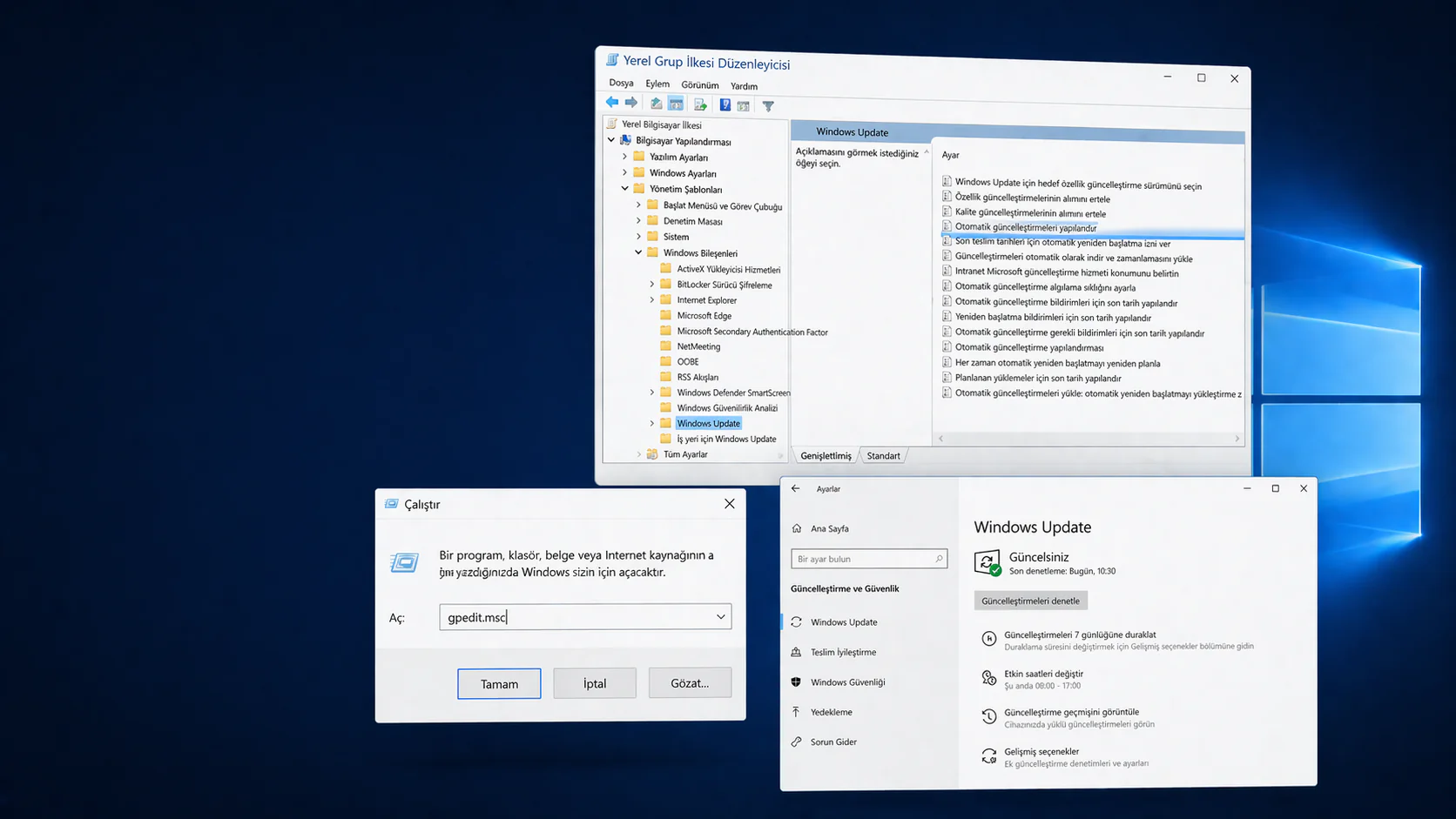Image resolution: width=1456 pixels, height=819 pixels.
Task: Click the back navigation arrow in Group Policy toolbar
Action: [x=612, y=103]
